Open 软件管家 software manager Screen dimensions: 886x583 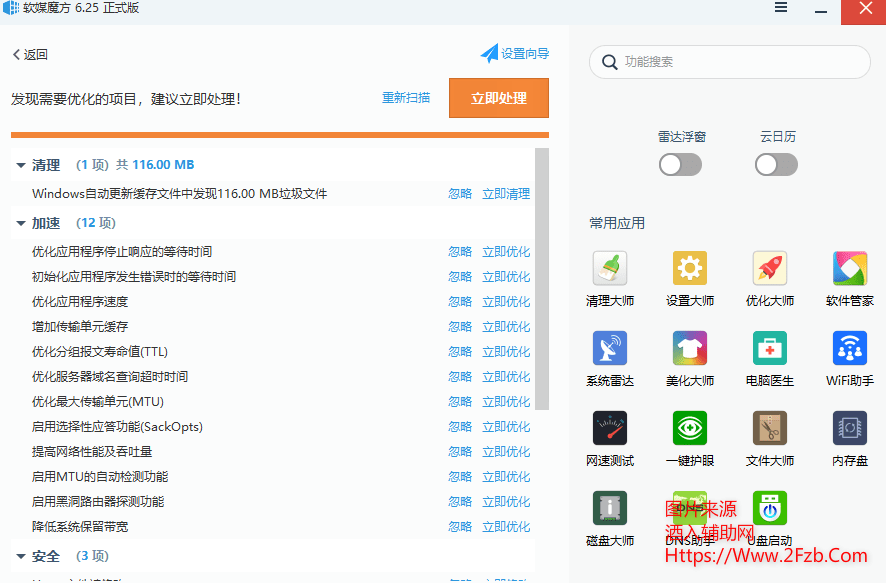850,269
